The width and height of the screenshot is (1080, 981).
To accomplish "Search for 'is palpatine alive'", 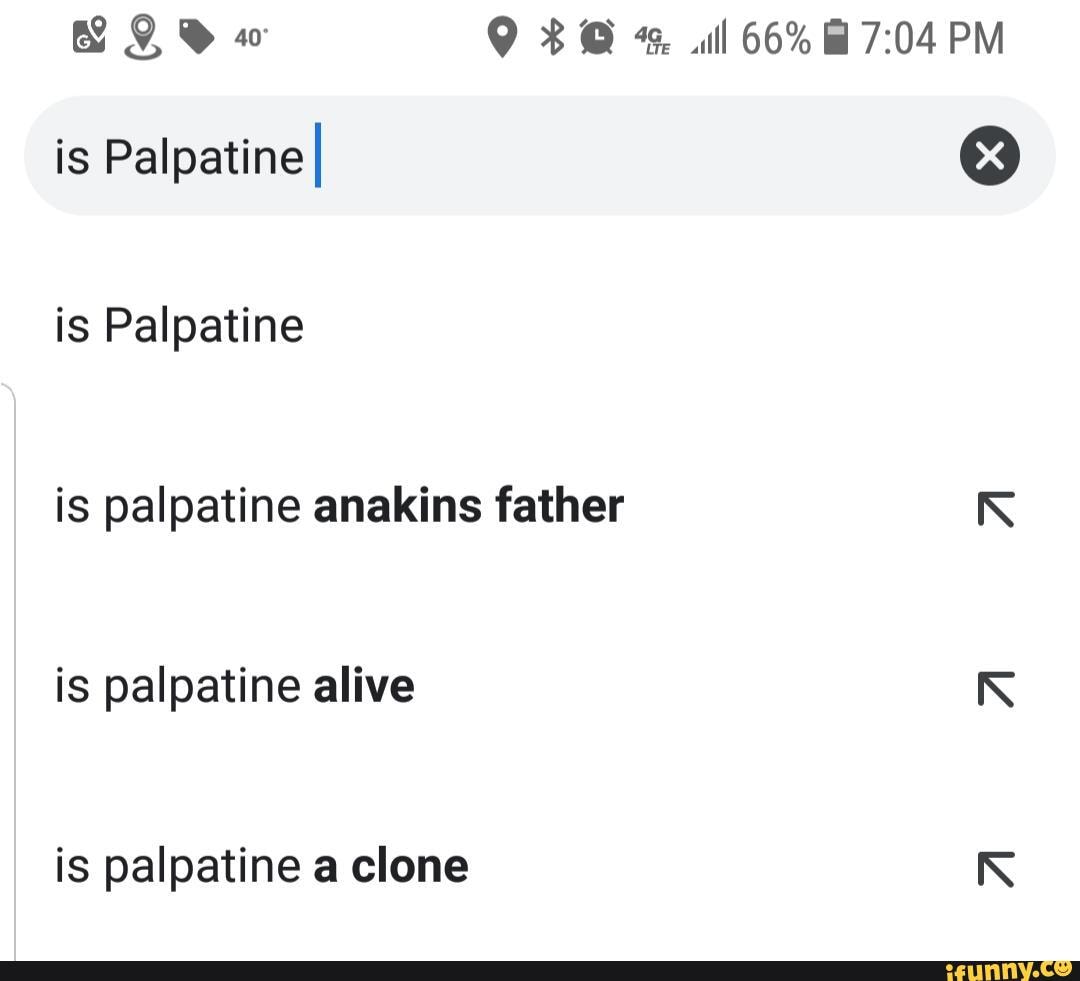I will [x=233, y=685].
